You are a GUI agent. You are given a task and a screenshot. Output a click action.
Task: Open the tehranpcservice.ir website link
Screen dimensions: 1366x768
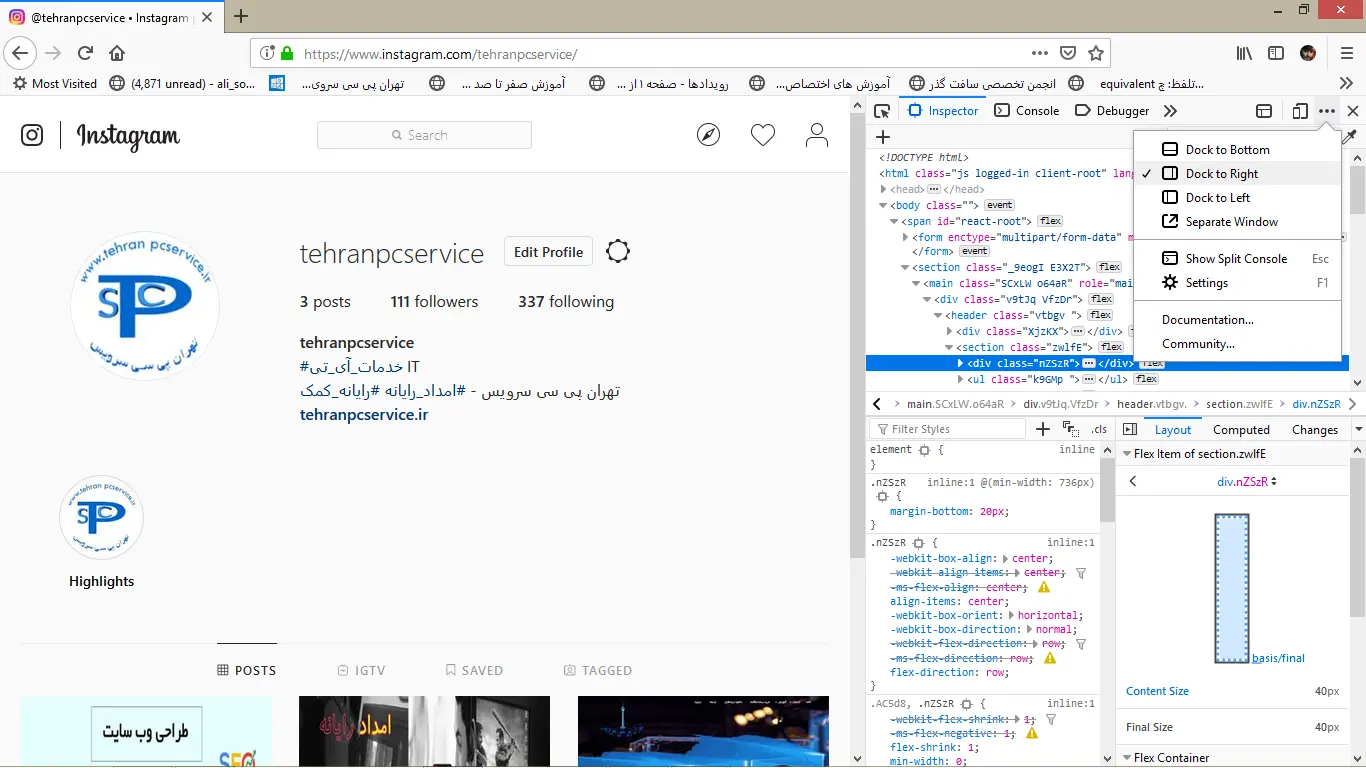point(364,414)
